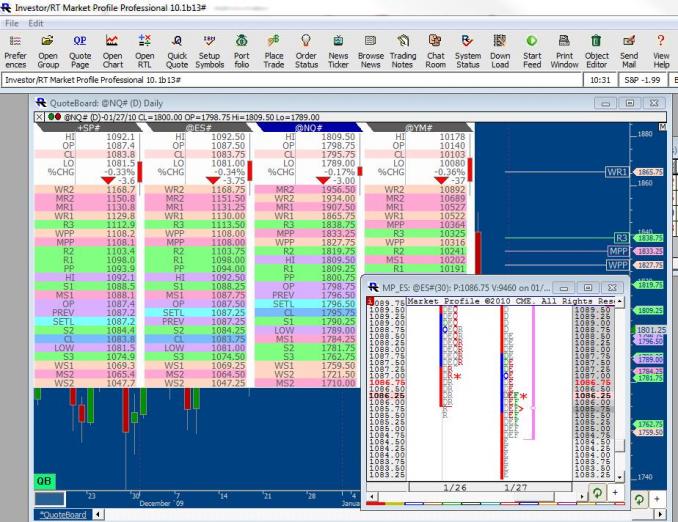Open the Chat Room
Image resolution: width=678 pixels, height=522 pixels.
click(435, 51)
